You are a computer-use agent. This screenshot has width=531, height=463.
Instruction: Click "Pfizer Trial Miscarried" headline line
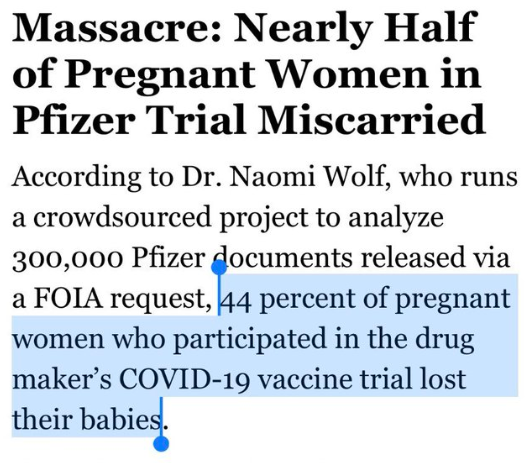[249, 119]
